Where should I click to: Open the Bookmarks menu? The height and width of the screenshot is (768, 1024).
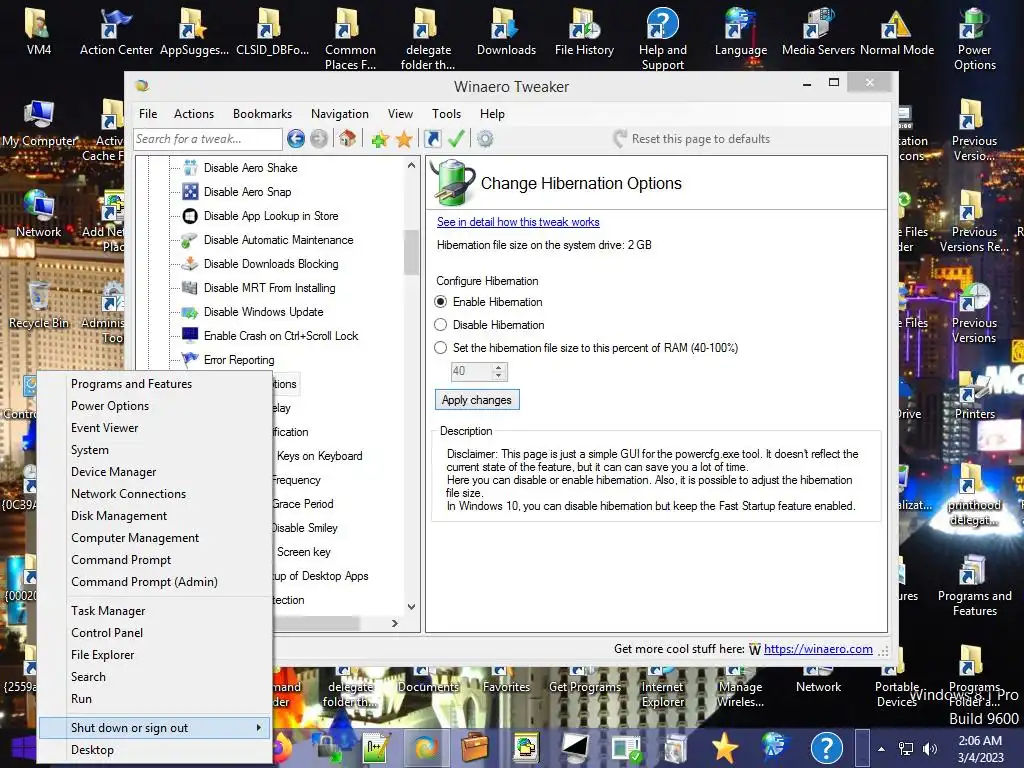point(263,114)
